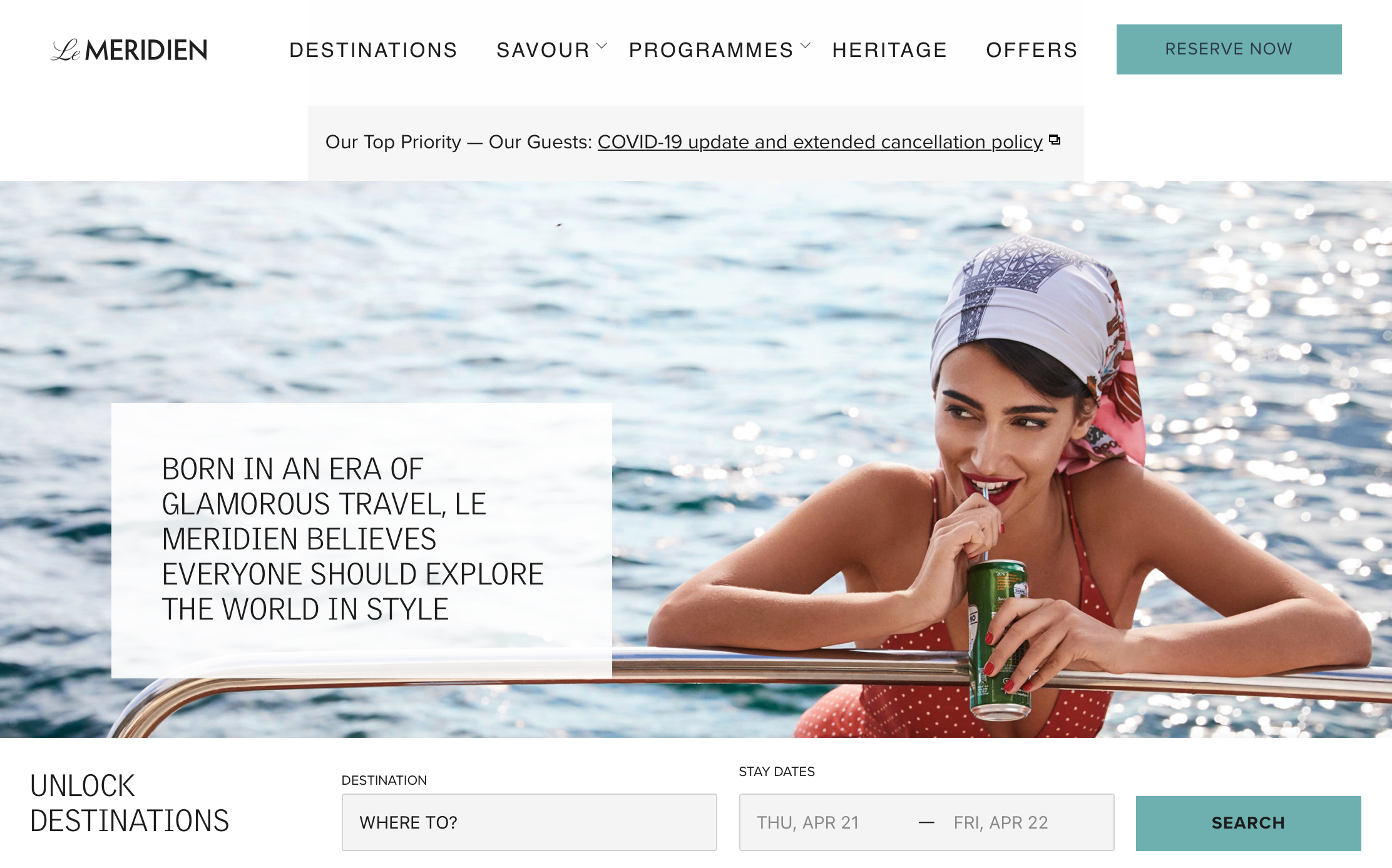Click the external link icon after cancellation policy

coord(1055,140)
